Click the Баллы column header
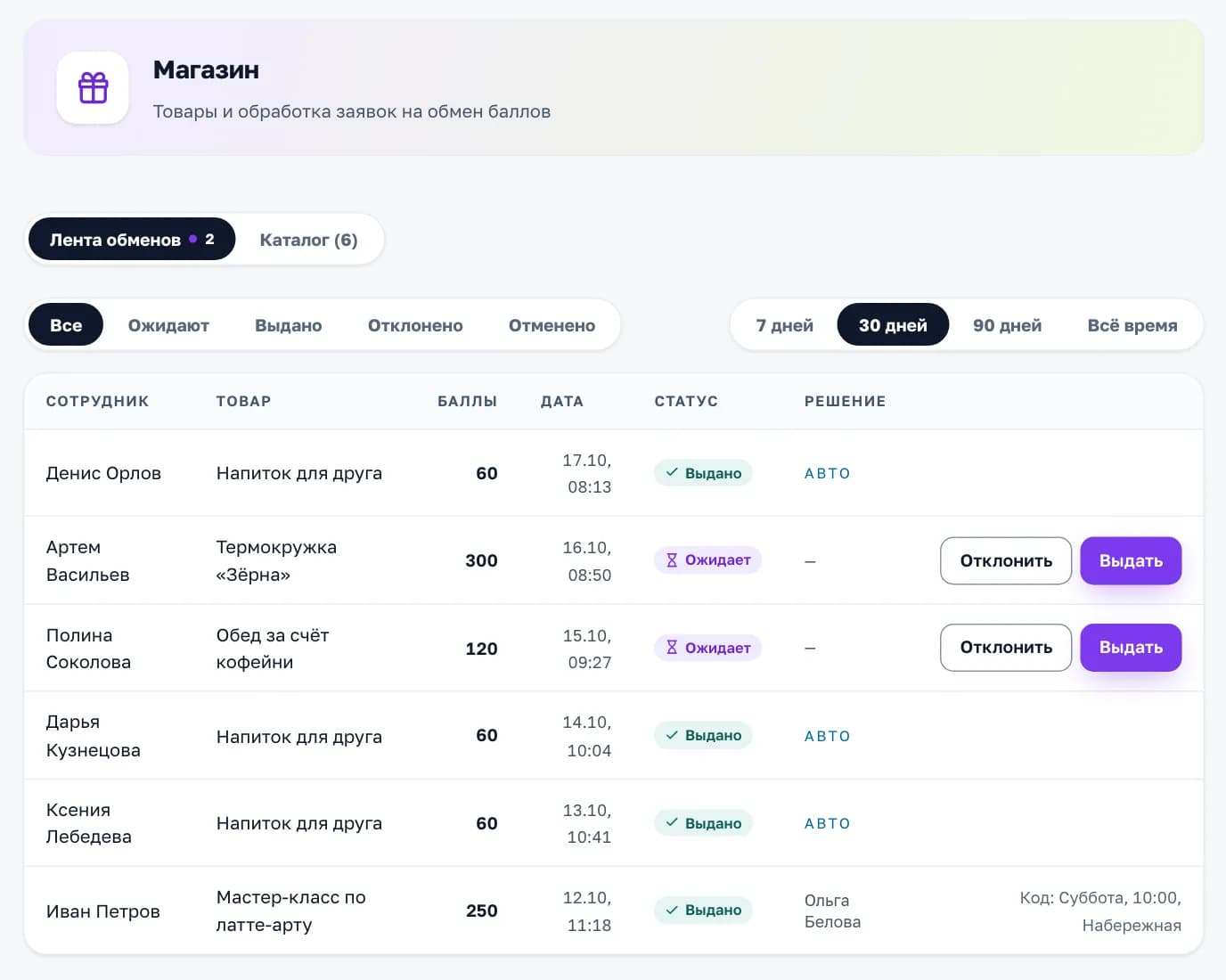 (467, 401)
